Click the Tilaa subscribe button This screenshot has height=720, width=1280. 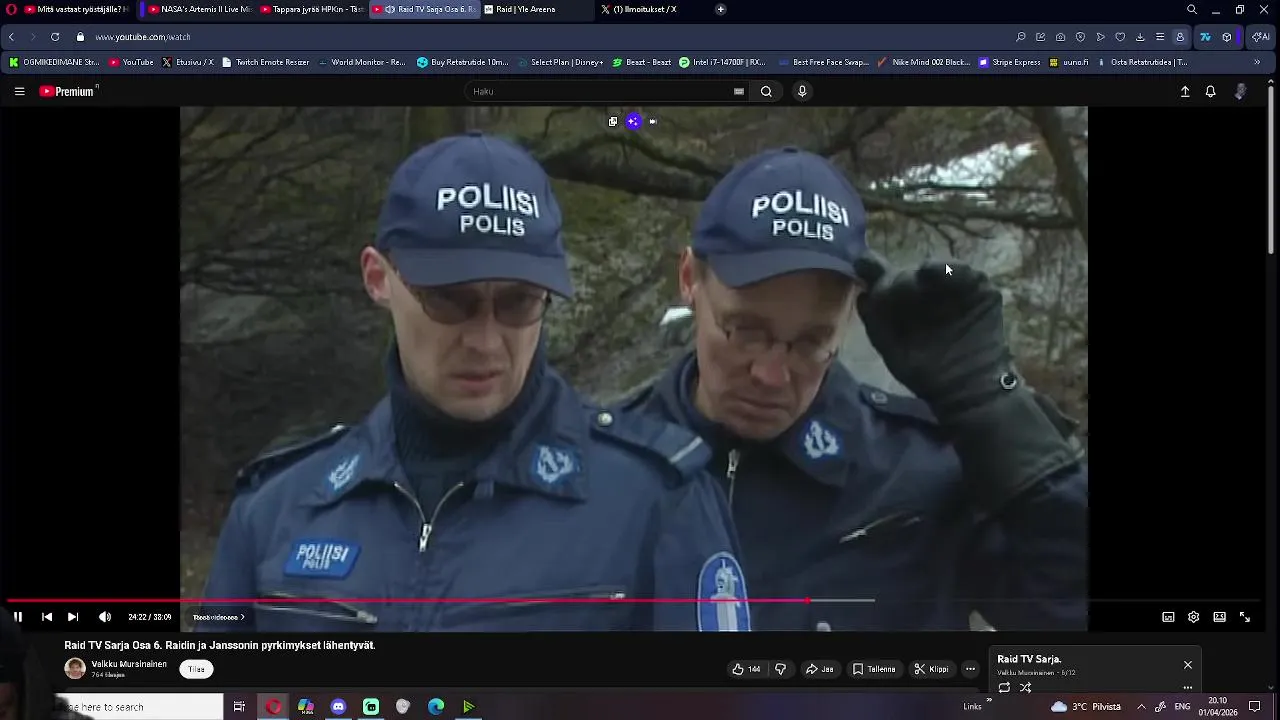pos(196,669)
